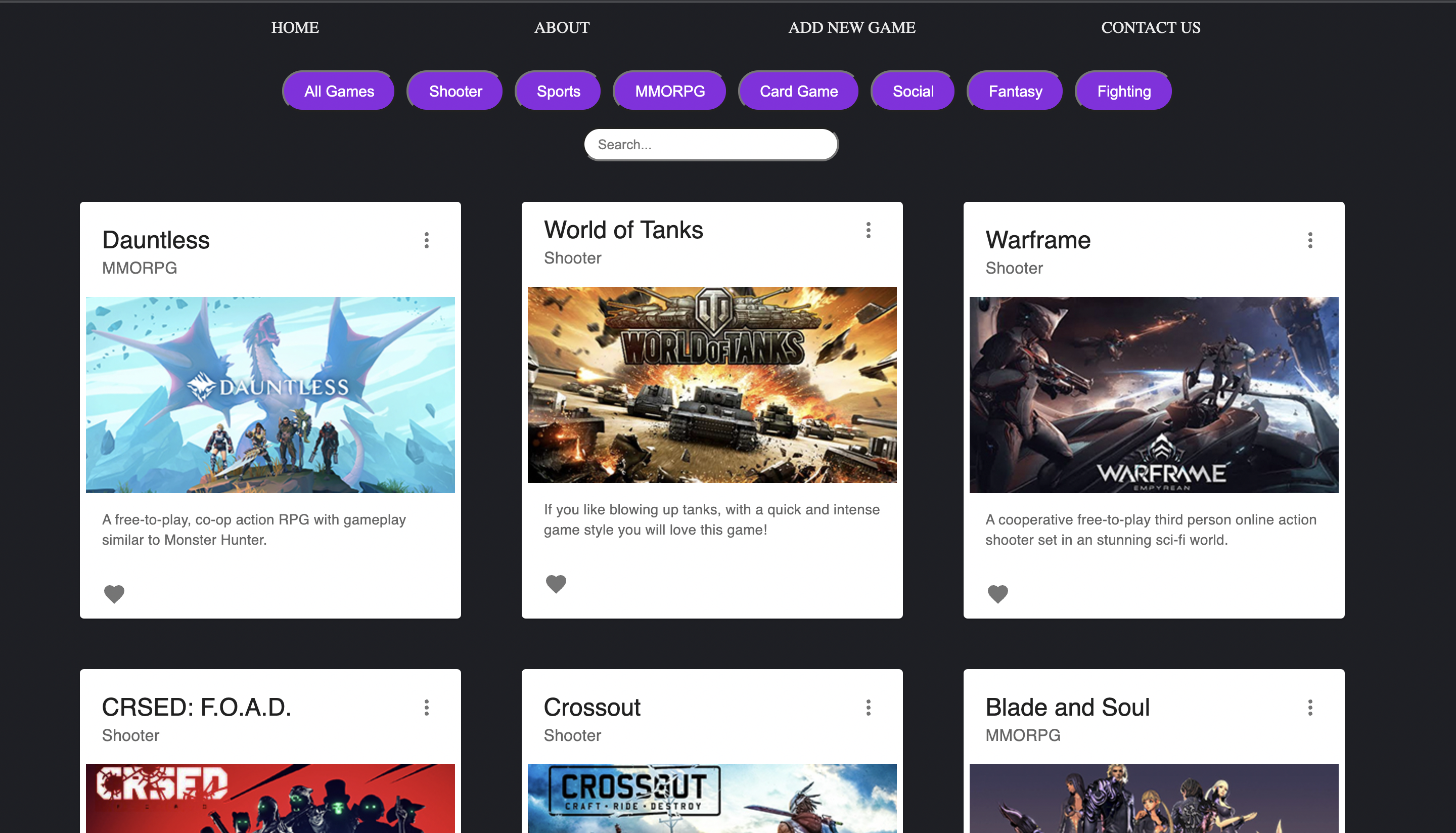Filter by the MMORPG category

pyautogui.click(x=670, y=91)
